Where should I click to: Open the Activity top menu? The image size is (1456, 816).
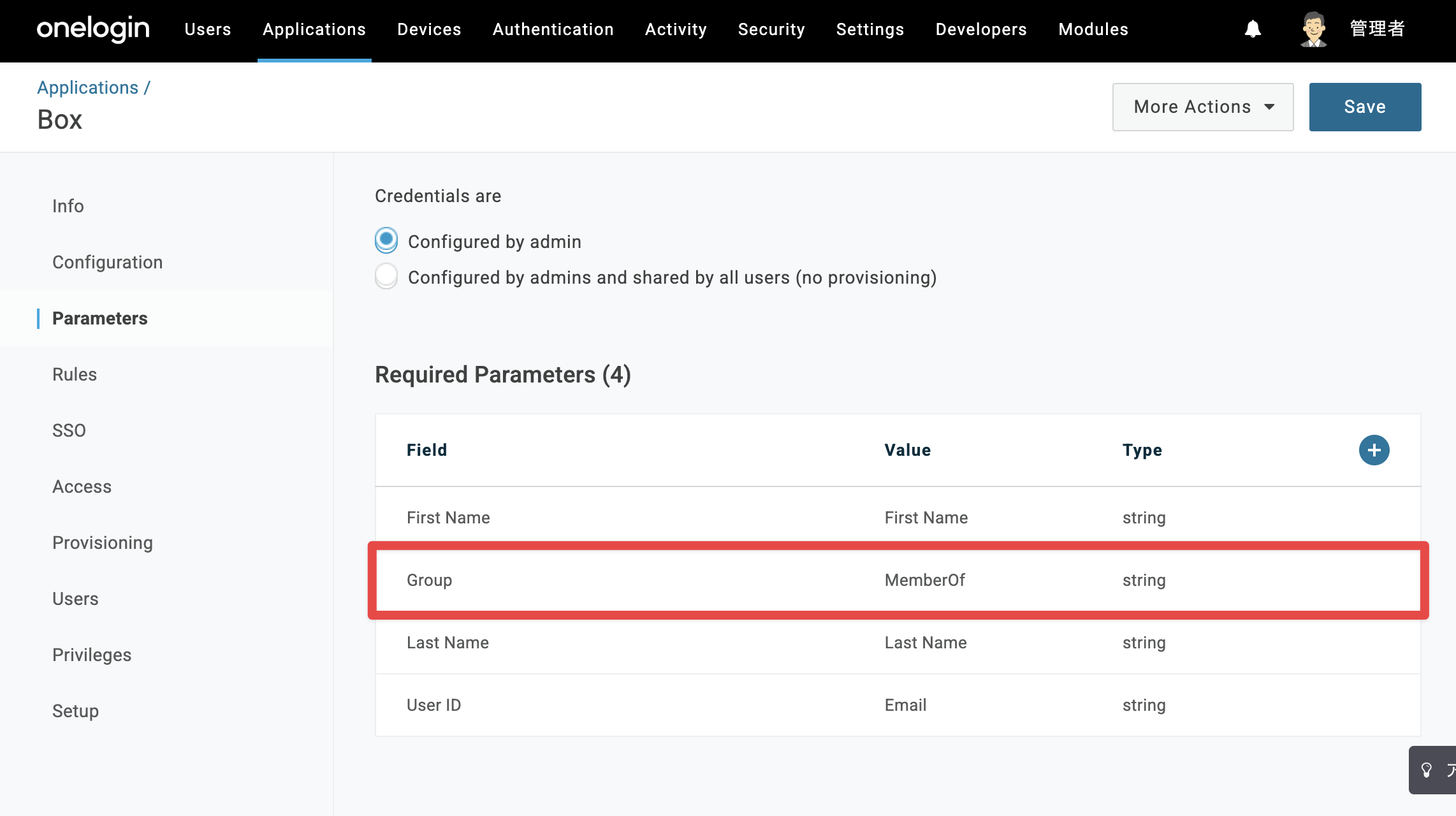676,29
